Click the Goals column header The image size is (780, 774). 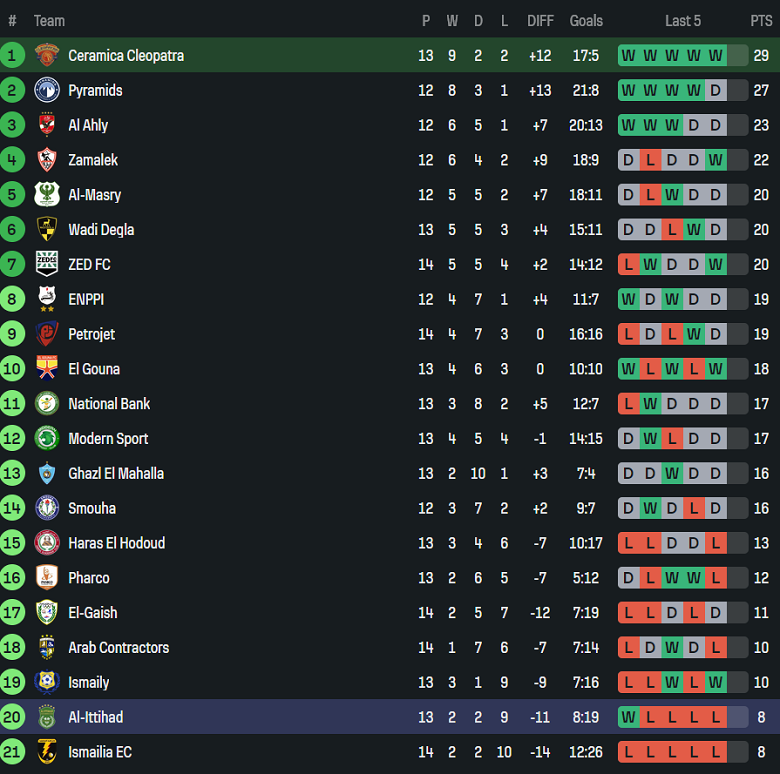tap(586, 20)
